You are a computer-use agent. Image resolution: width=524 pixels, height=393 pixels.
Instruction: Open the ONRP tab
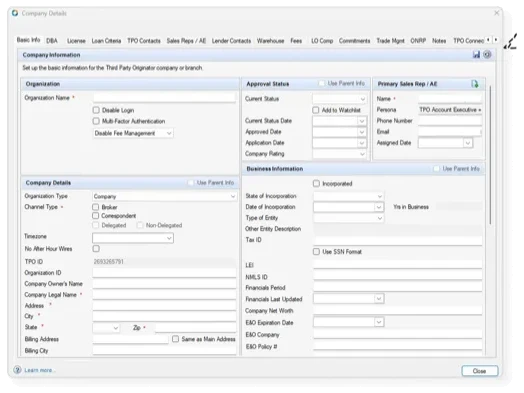(x=418, y=41)
